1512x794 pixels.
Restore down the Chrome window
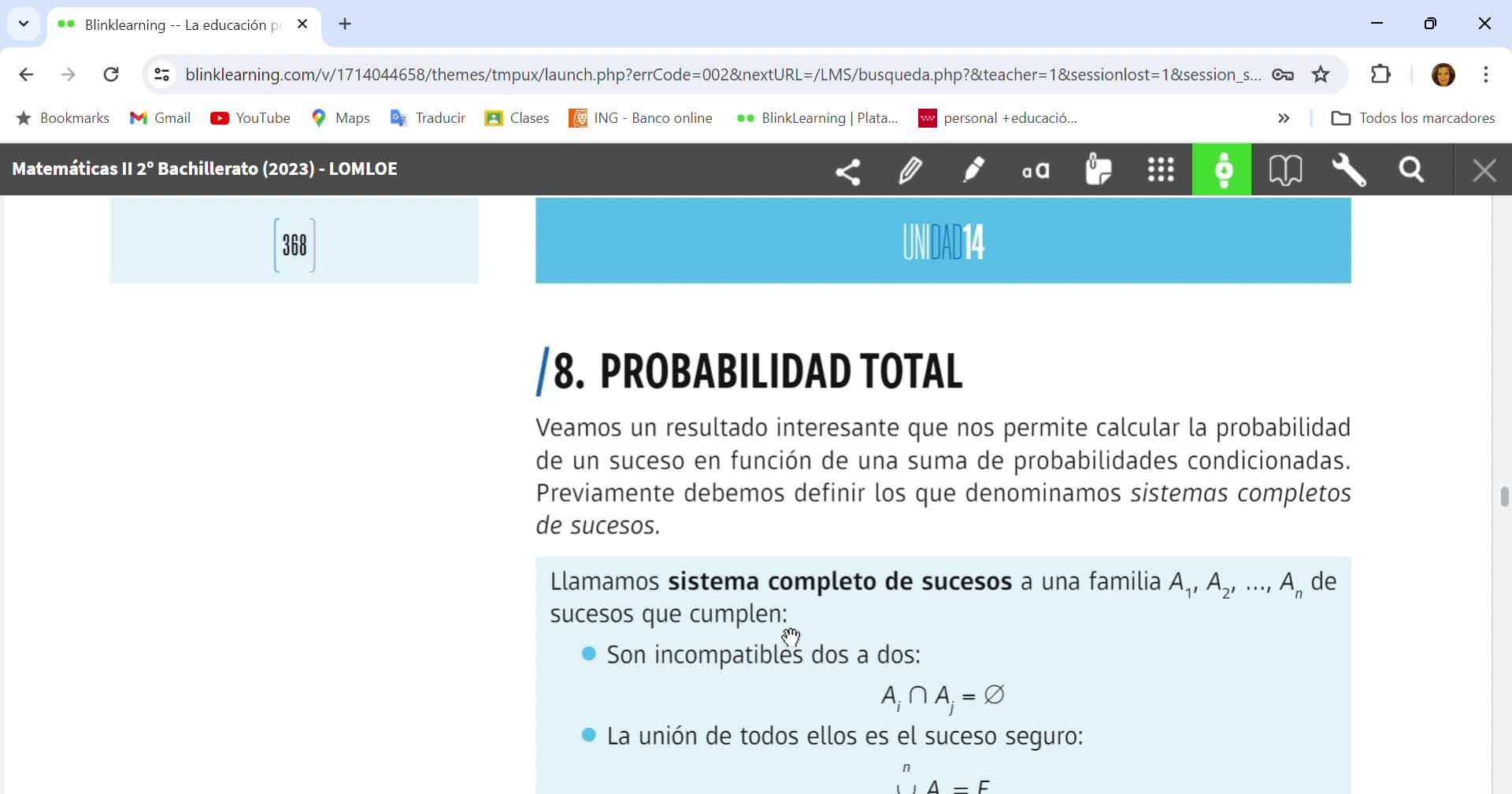point(1430,24)
